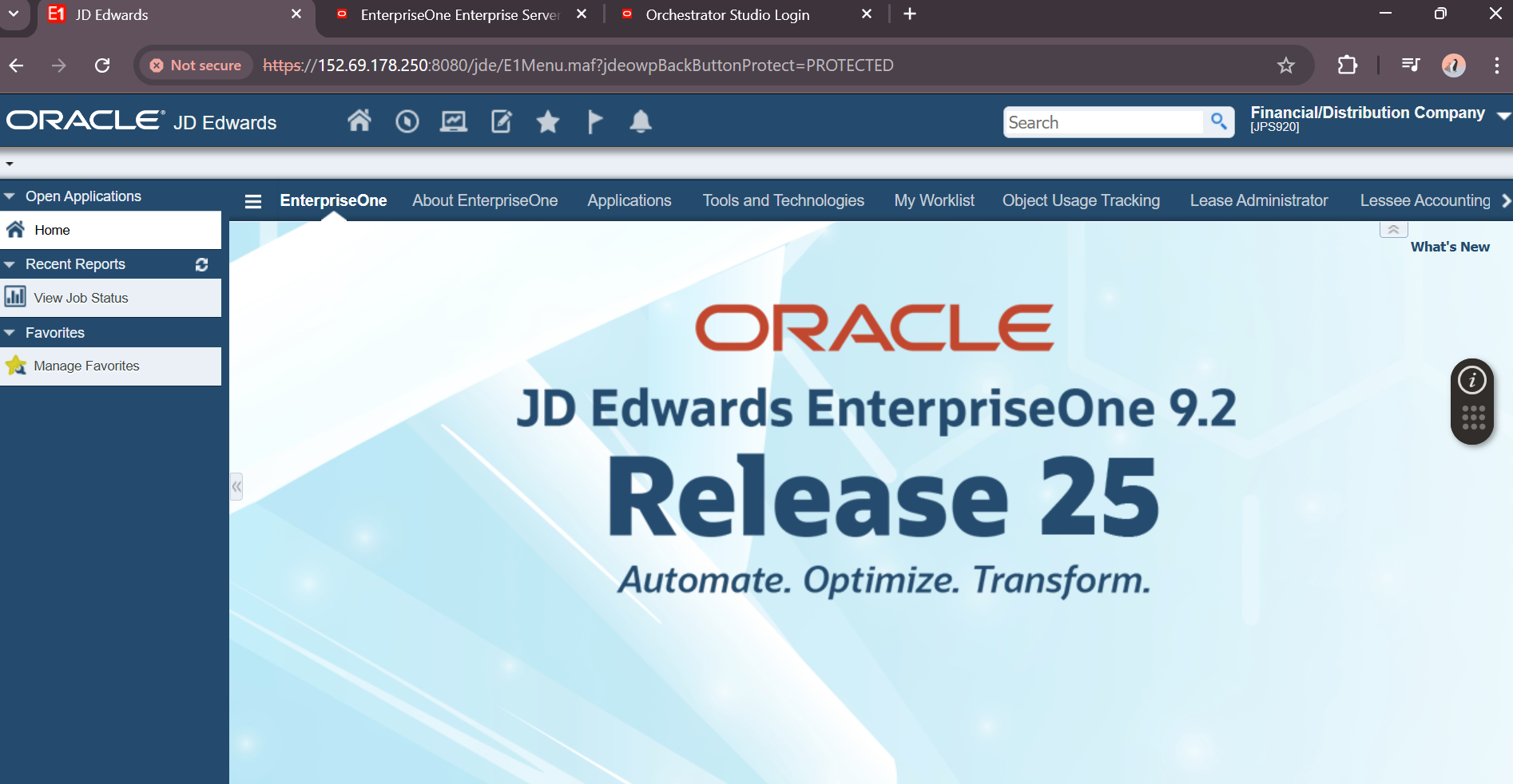Open Watchlists from the toolbar

(x=453, y=121)
